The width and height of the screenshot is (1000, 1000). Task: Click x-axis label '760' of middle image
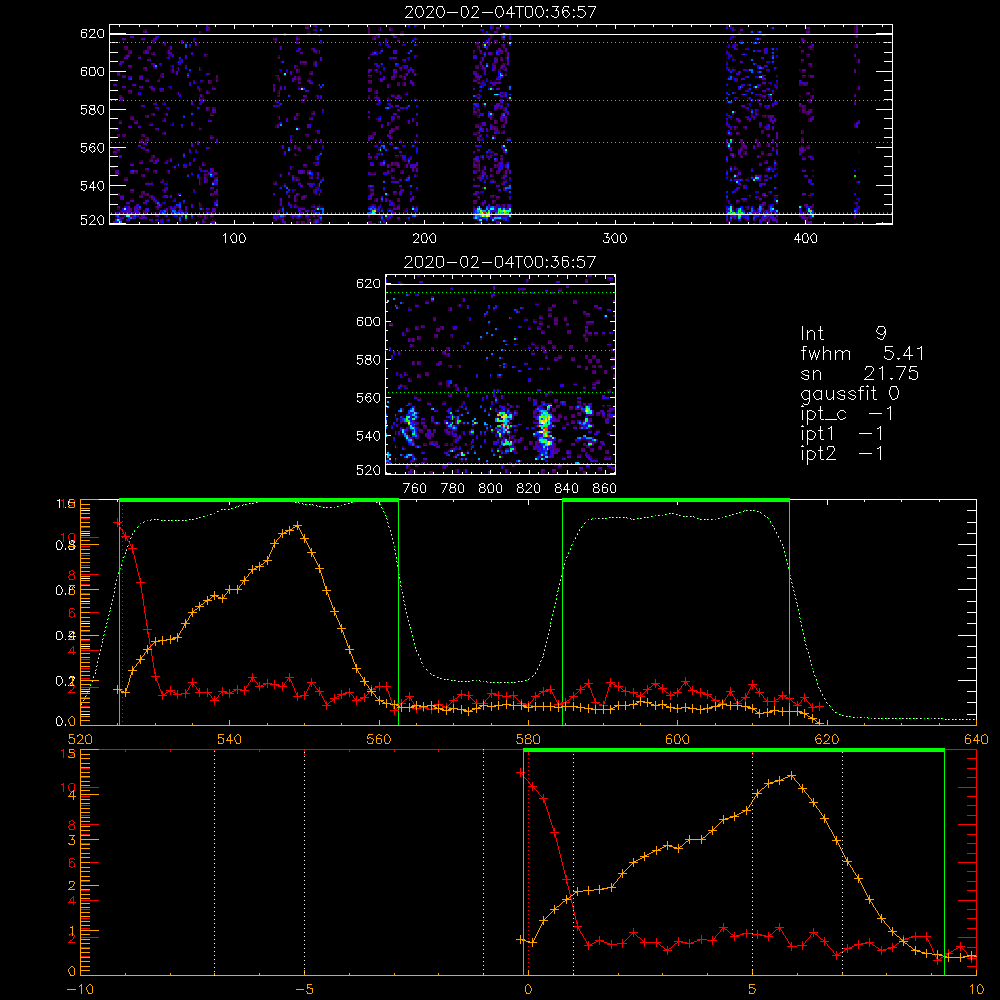[x=415, y=489]
